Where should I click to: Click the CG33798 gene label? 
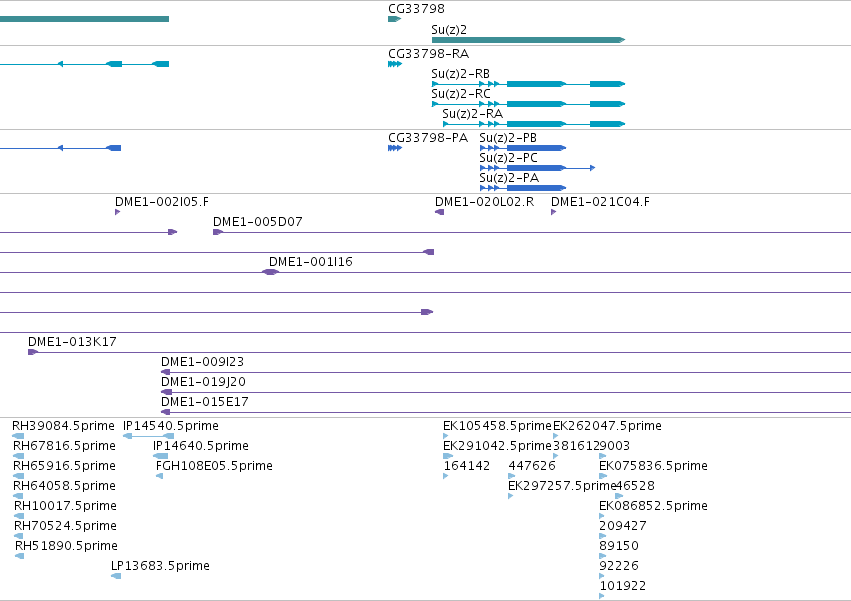[x=416, y=9]
